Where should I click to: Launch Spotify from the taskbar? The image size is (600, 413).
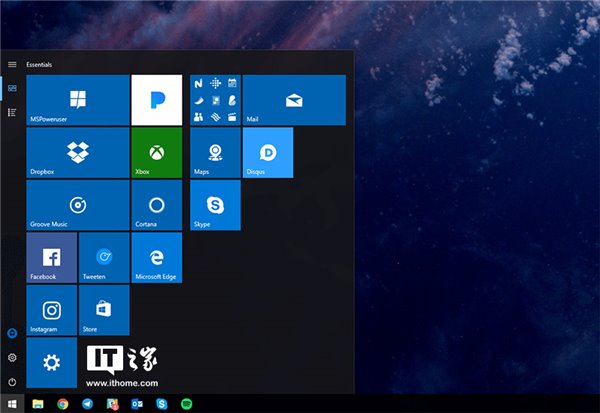(186, 404)
